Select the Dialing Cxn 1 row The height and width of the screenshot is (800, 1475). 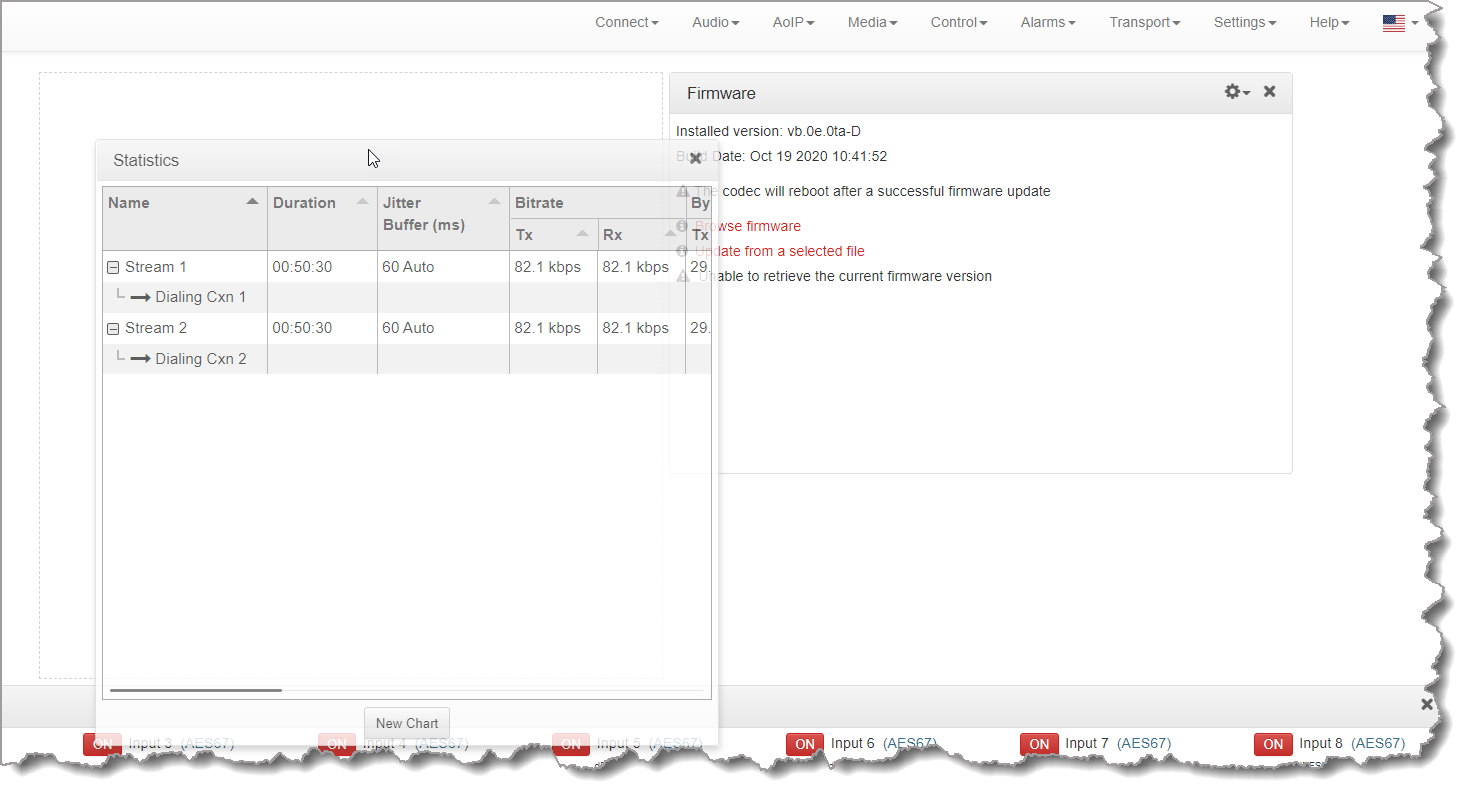[200, 298]
